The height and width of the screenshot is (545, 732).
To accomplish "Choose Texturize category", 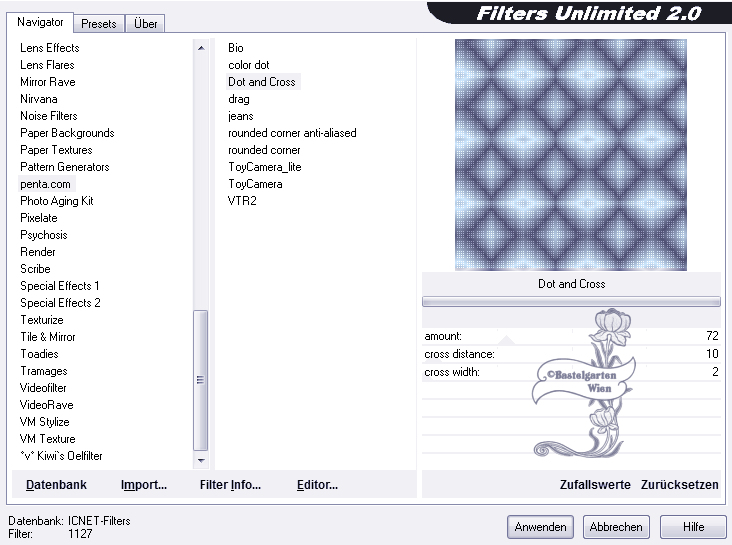I will (42, 320).
